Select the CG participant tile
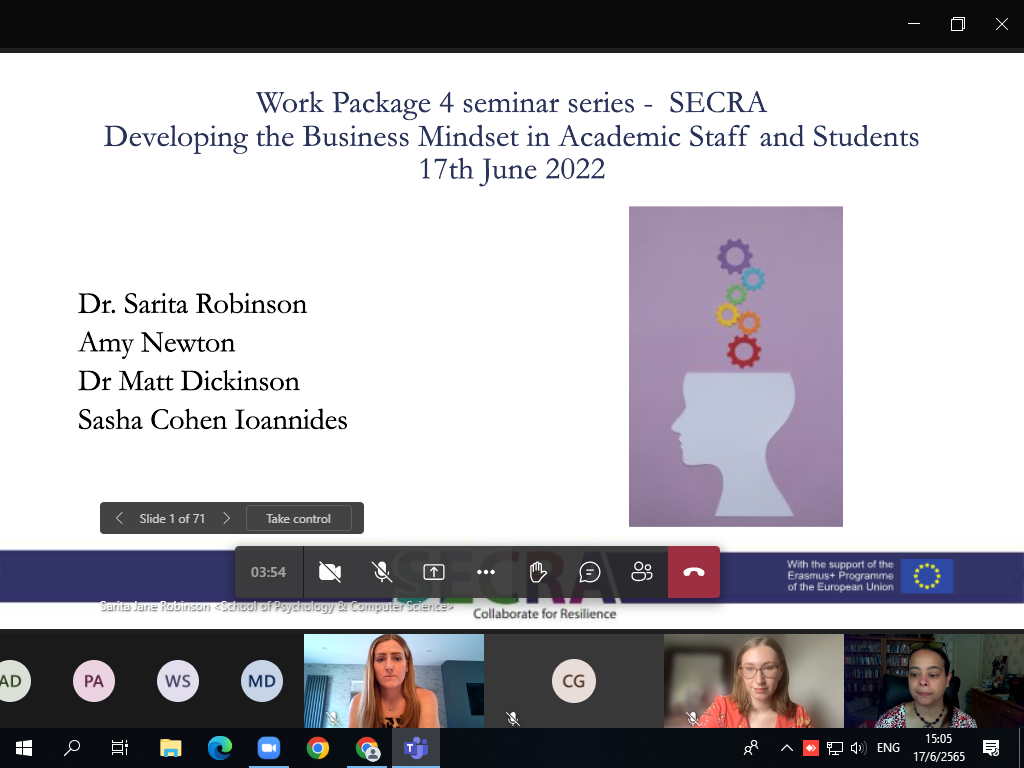Viewport: 1024px width, 768px height. pos(573,681)
